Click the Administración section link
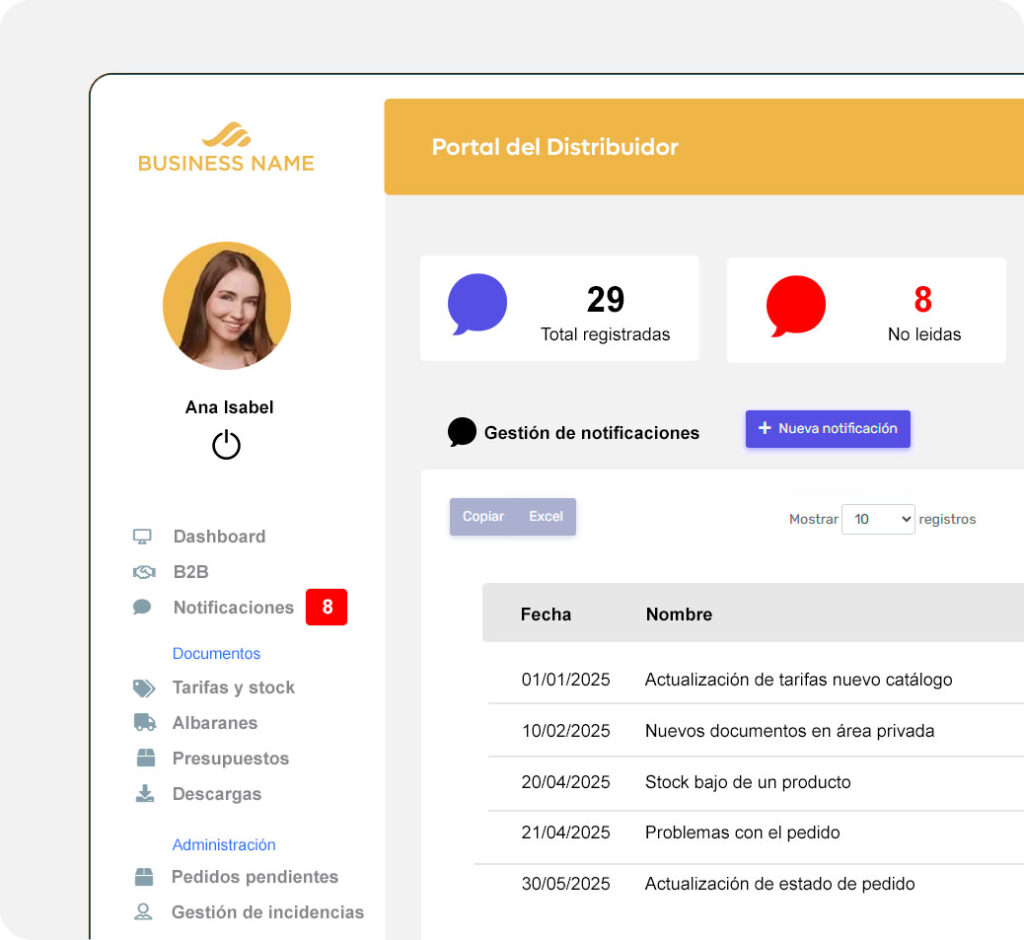The height and width of the screenshot is (940, 1024). [224, 845]
